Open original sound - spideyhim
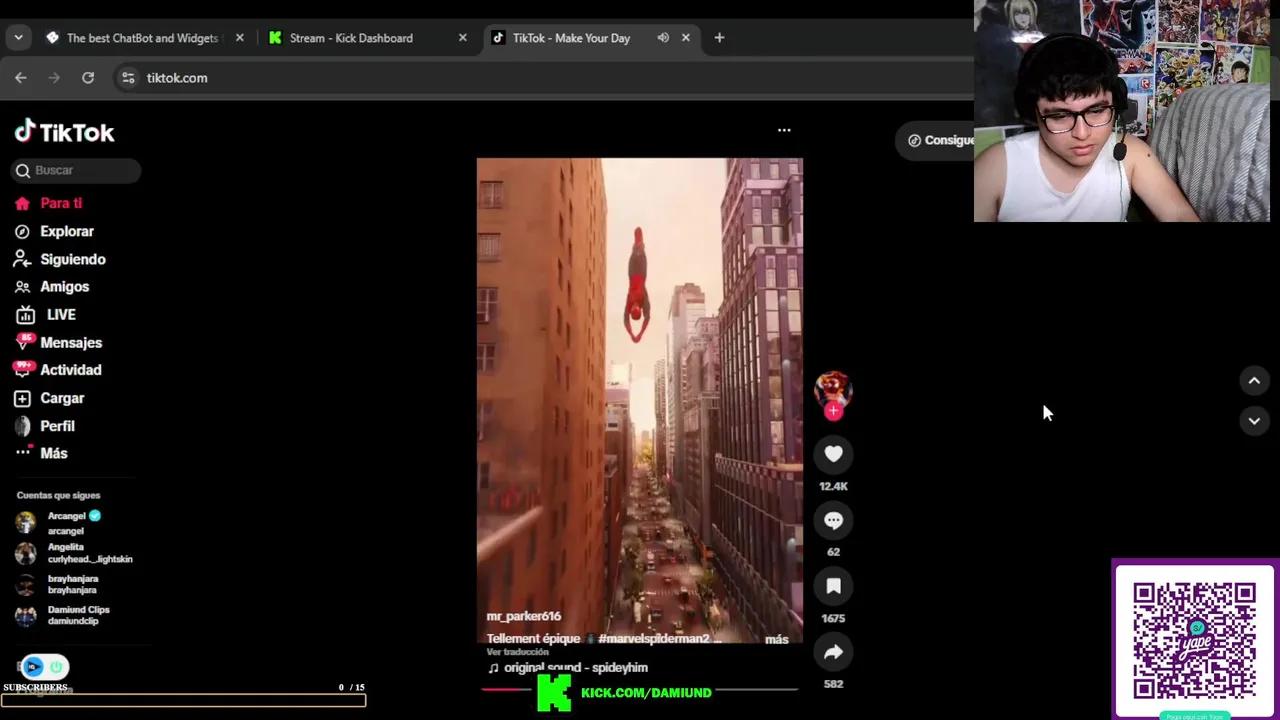Screen dimensions: 1280x720 567,667
